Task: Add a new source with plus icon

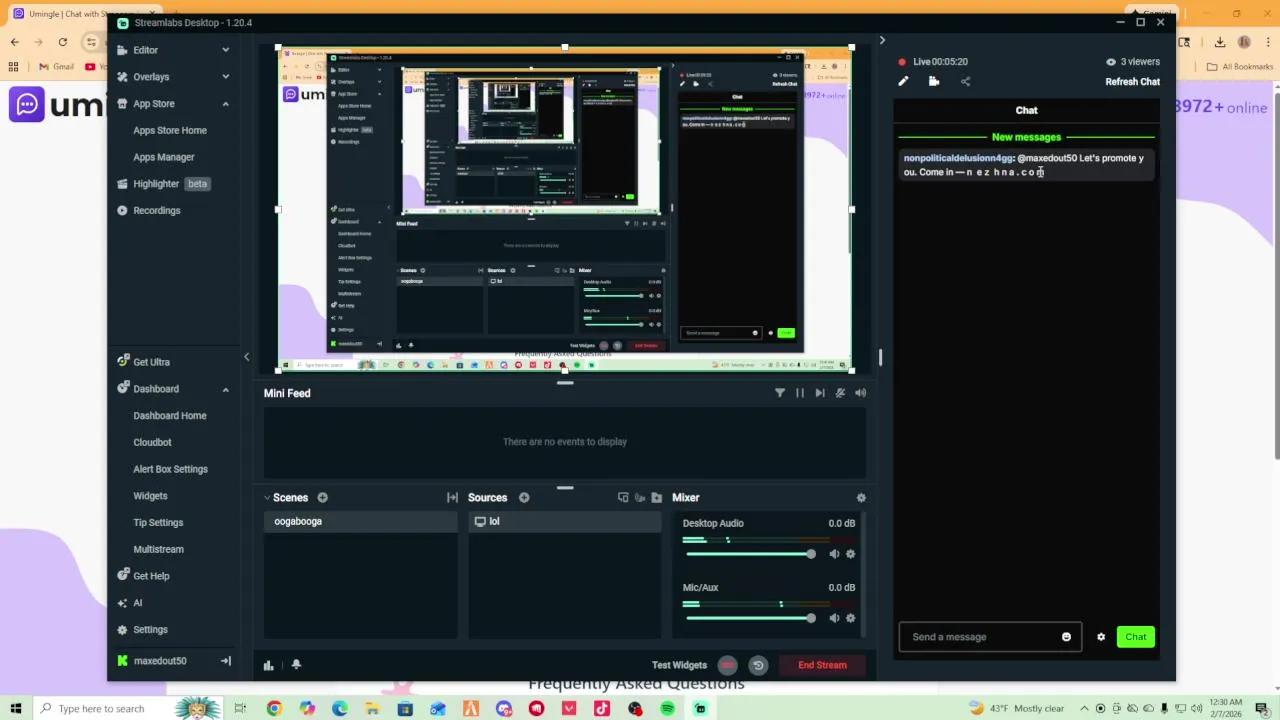Action: click(524, 497)
